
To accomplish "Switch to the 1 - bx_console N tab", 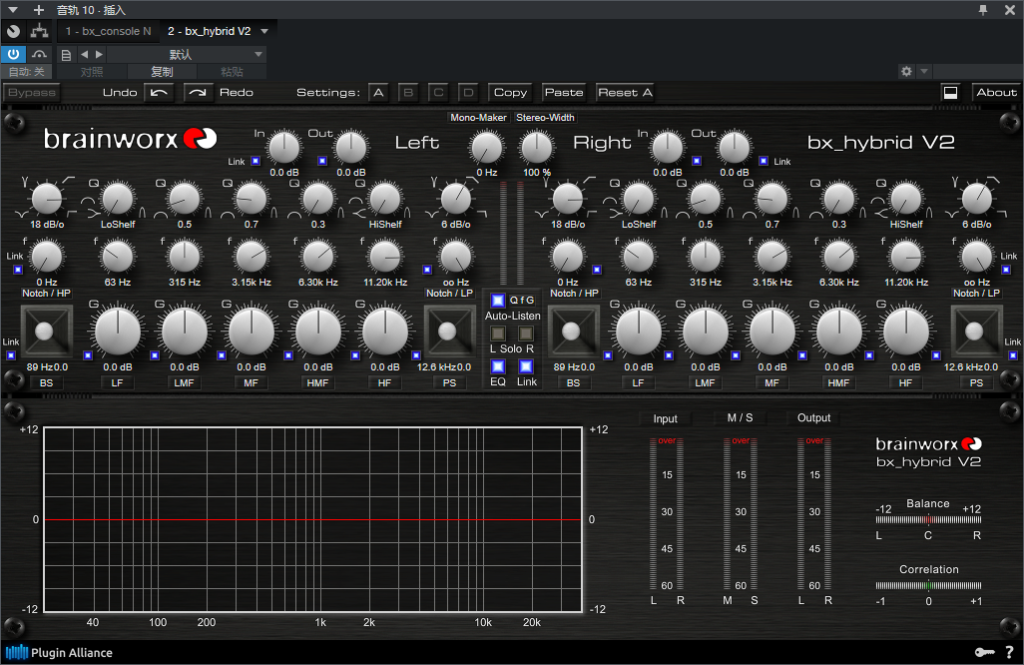I will tap(108, 31).
